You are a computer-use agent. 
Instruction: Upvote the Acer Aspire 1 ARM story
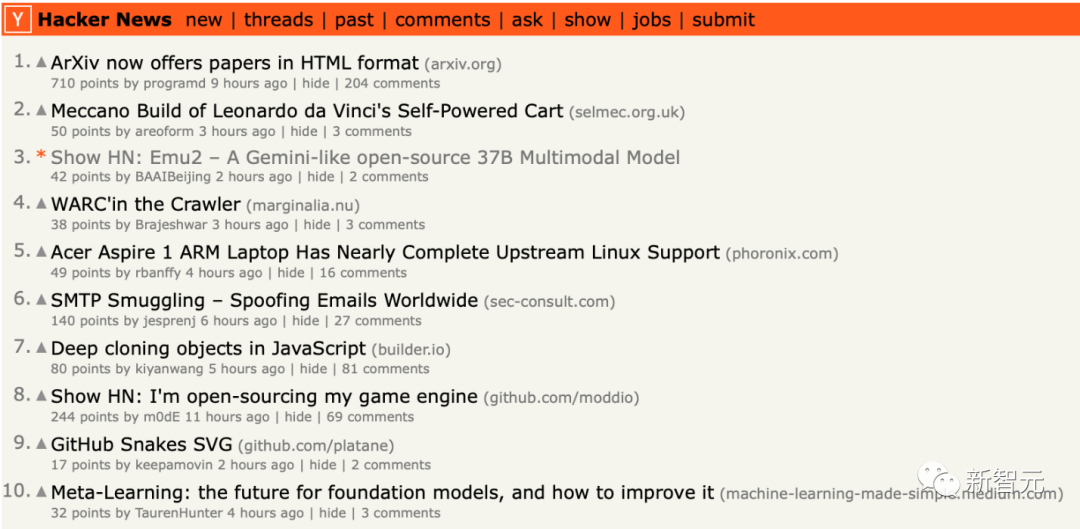click(x=42, y=251)
